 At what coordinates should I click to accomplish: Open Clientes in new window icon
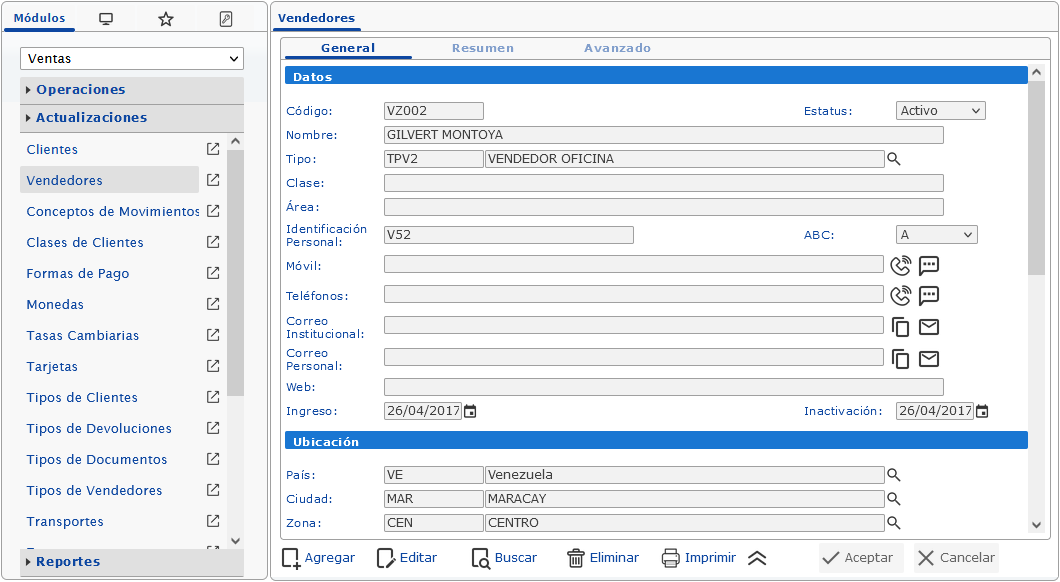click(x=213, y=149)
